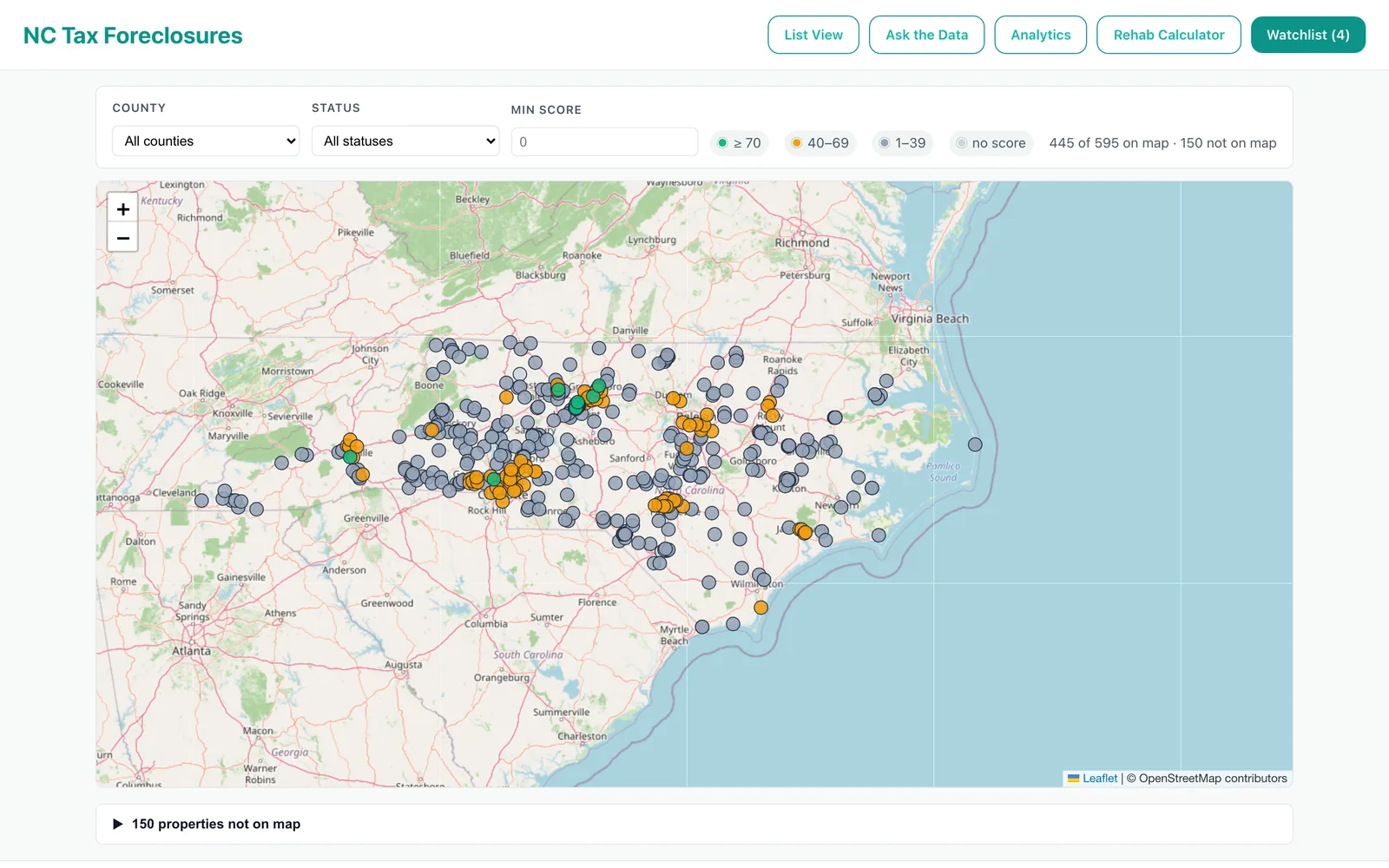Focus the Min Score input field

click(604, 141)
